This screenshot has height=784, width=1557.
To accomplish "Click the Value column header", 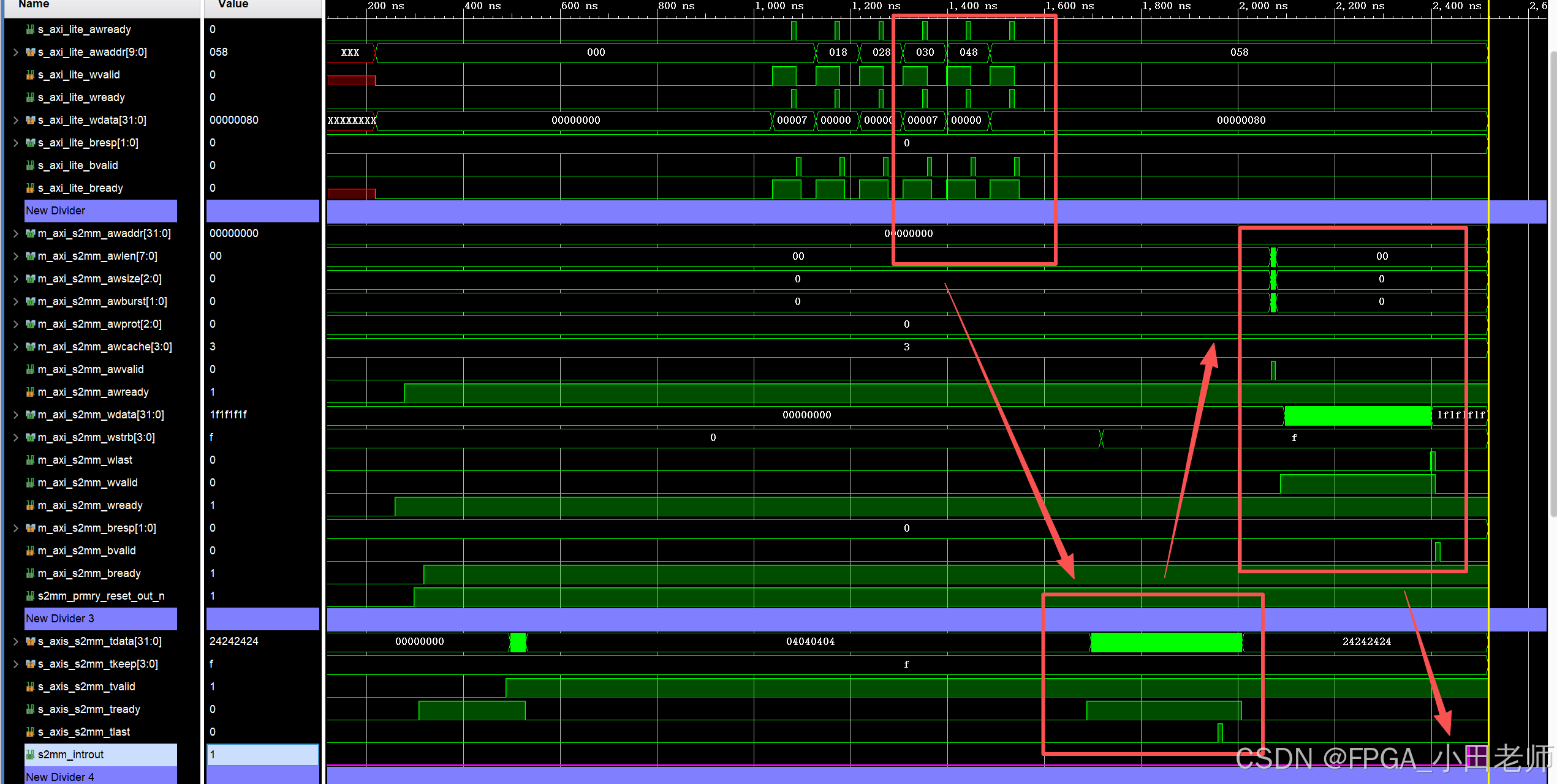I will [x=233, y=5].
